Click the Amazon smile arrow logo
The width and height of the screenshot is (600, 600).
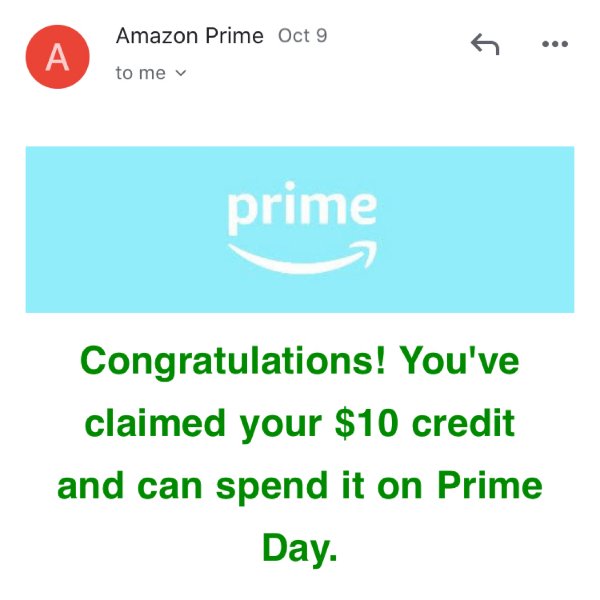coord(303,258)
